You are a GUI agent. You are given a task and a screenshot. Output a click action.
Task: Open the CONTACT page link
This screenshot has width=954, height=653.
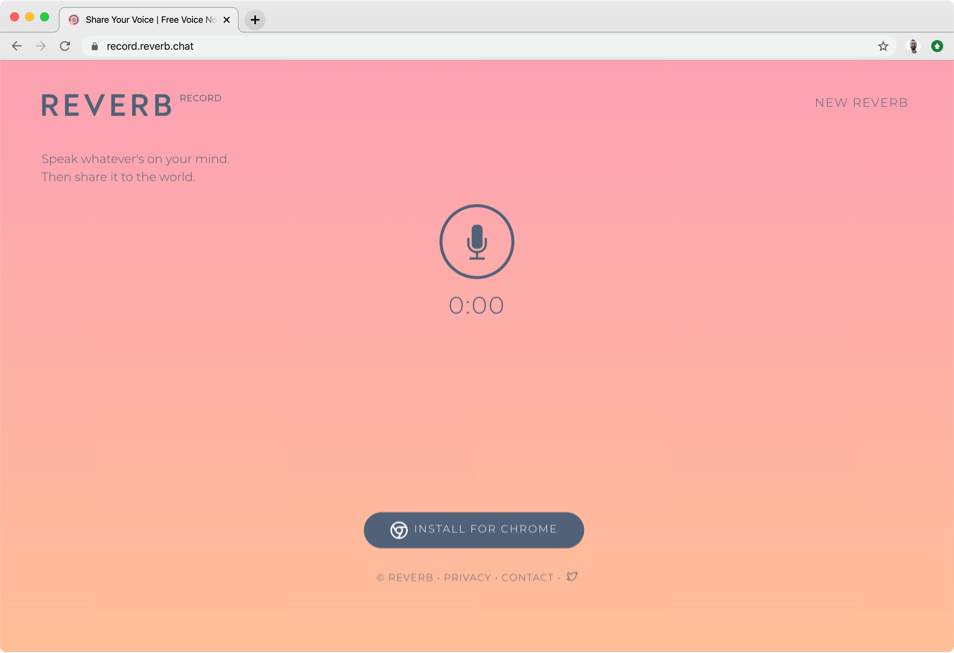tap(527, 577)
